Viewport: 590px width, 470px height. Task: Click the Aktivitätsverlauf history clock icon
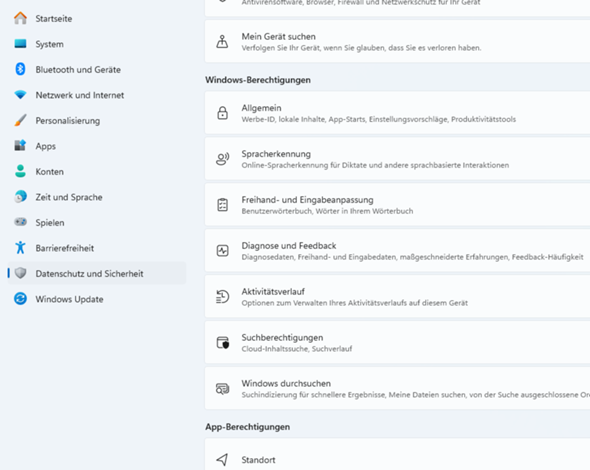click(x=222, y=297)
